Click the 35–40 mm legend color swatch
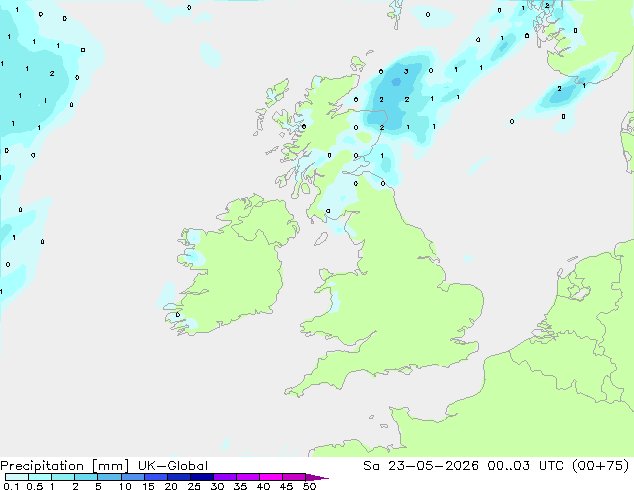 pyautogui.click(x=247, y=477)
